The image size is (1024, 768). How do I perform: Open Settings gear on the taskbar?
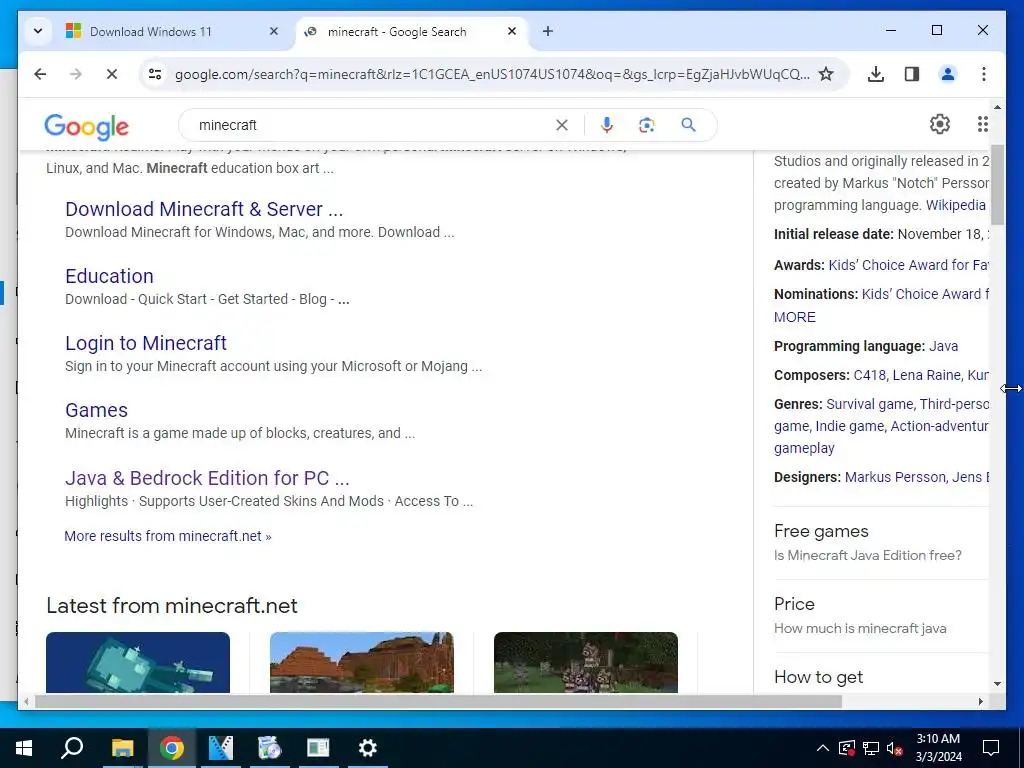click(x=368, y=748)
